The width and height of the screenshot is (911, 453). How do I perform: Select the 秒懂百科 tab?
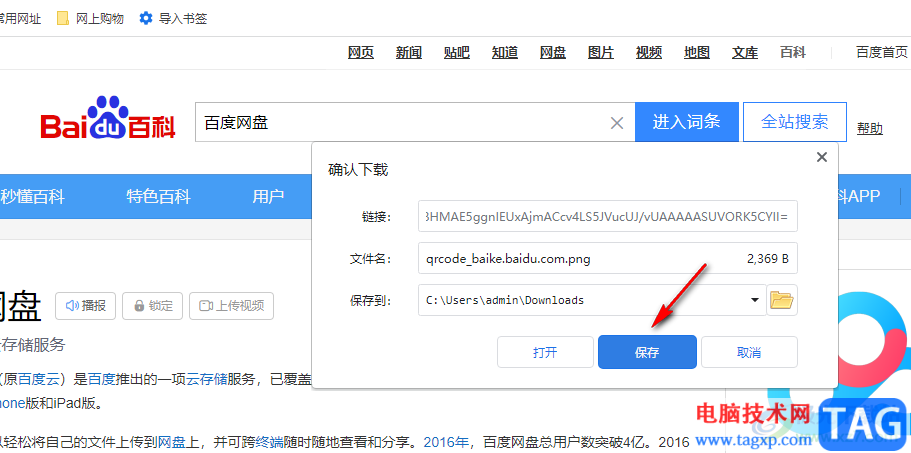click(x=32, y=196)
